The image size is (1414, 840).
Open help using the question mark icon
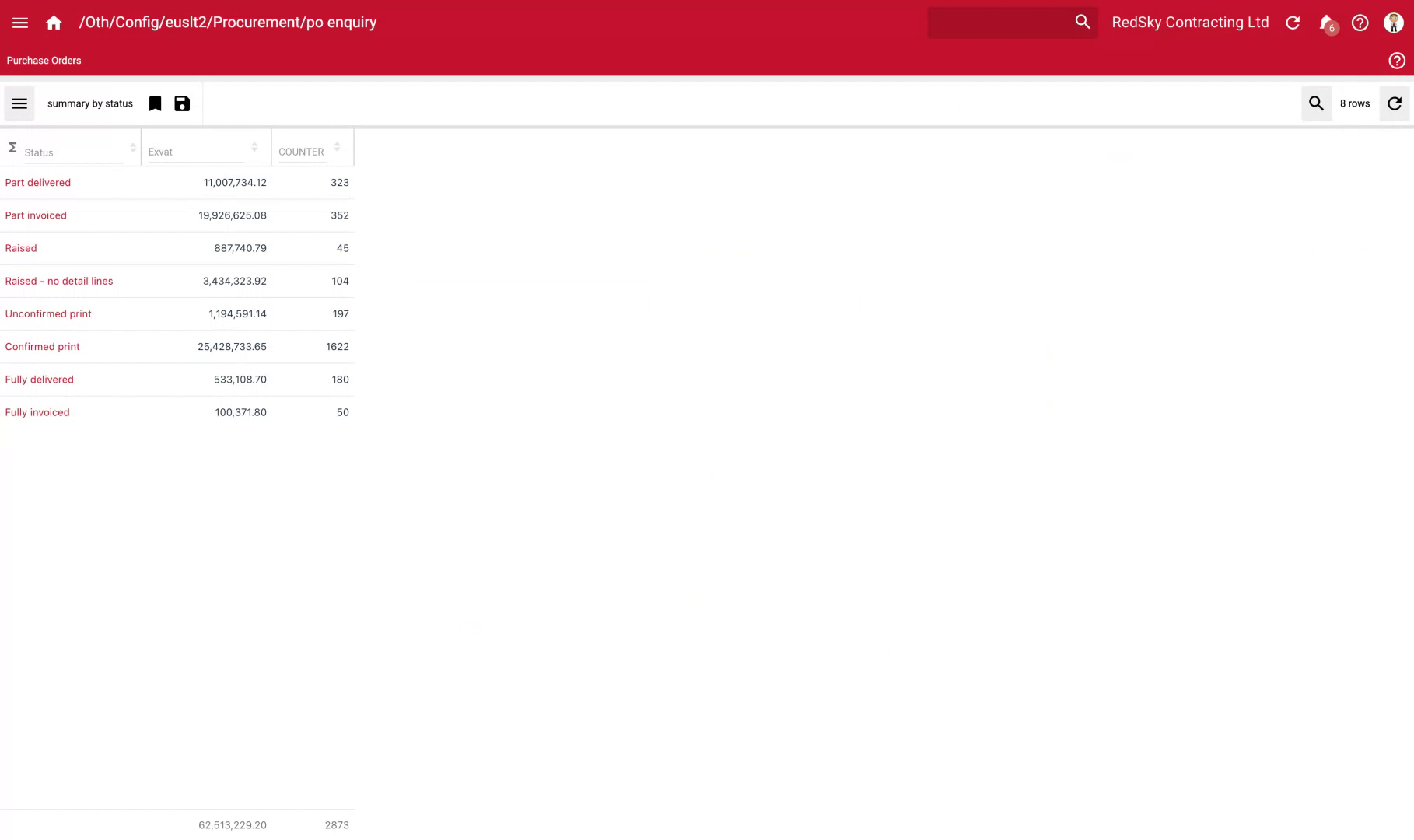1360,23
